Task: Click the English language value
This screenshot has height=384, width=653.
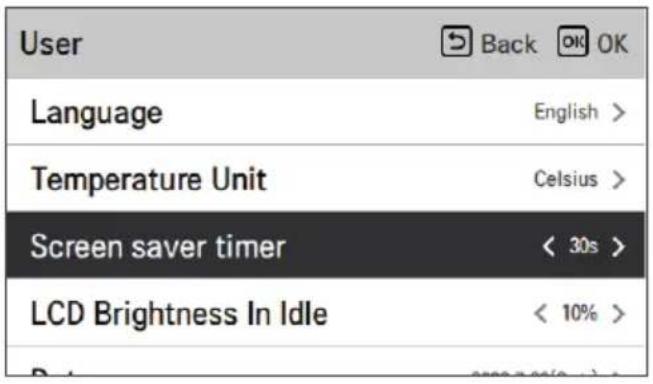Action: (566, 112)
